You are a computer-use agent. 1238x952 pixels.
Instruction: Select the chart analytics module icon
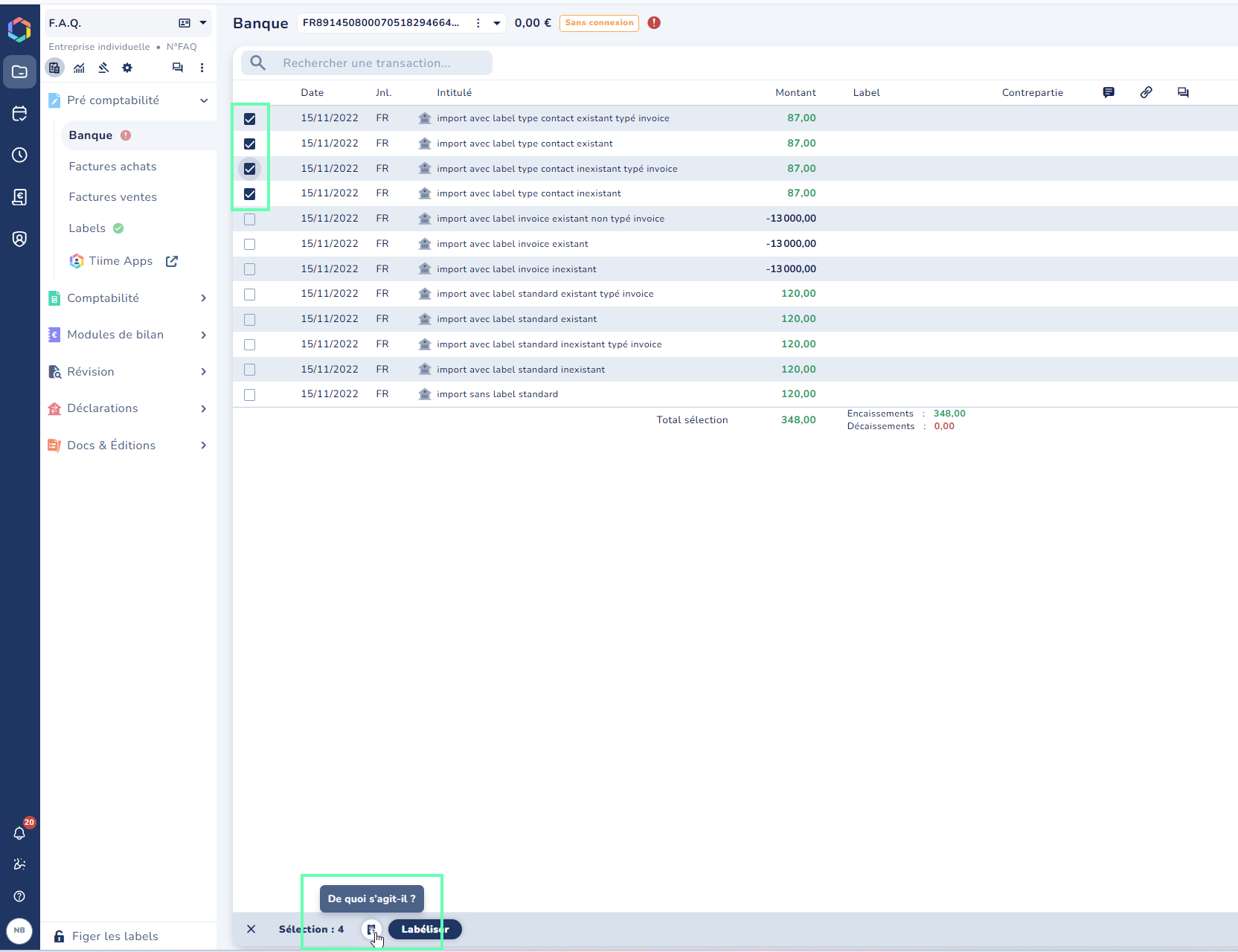point(79,68)
